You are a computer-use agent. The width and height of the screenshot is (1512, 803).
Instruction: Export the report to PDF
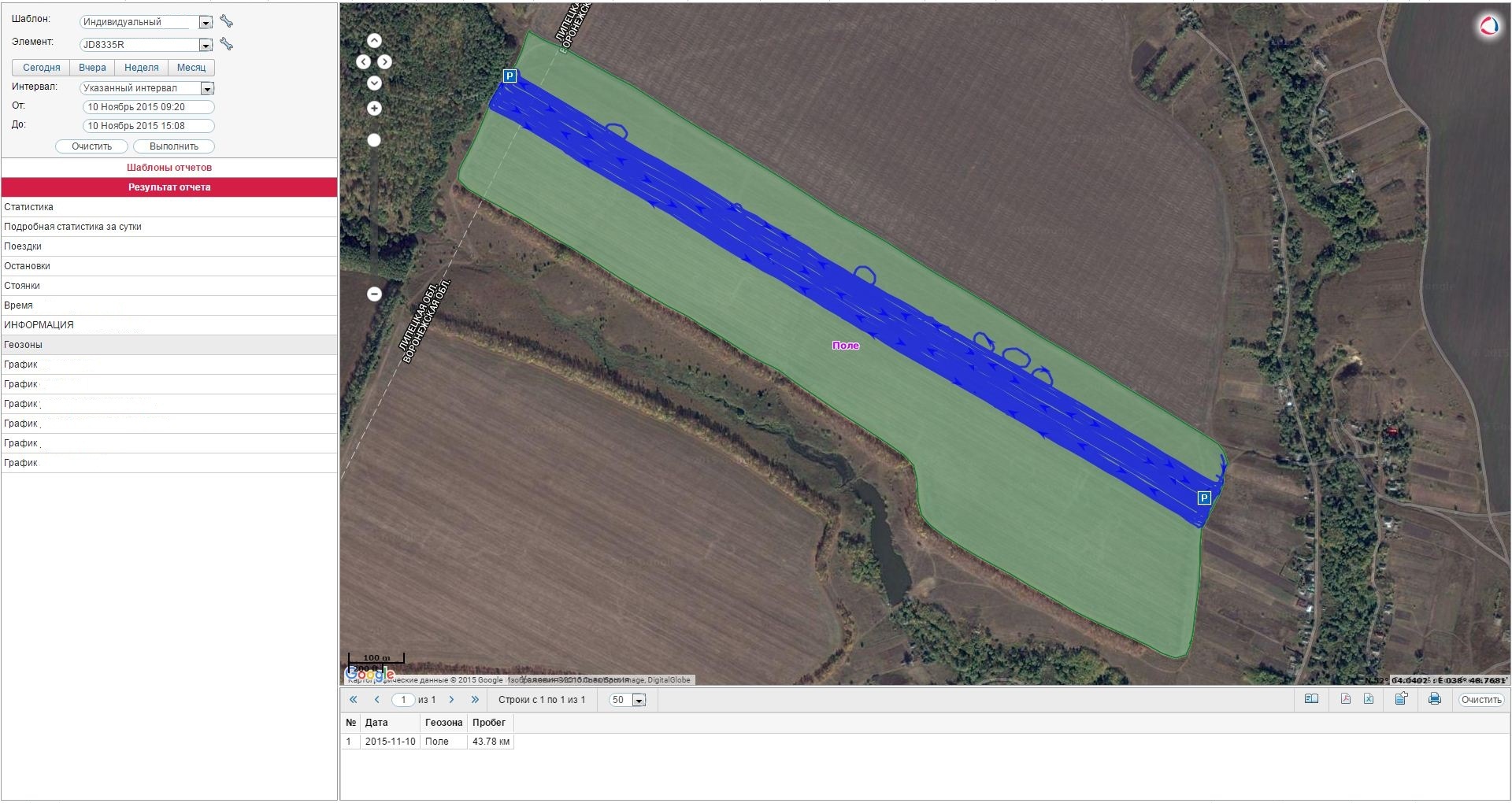(x=1345, y=699)
